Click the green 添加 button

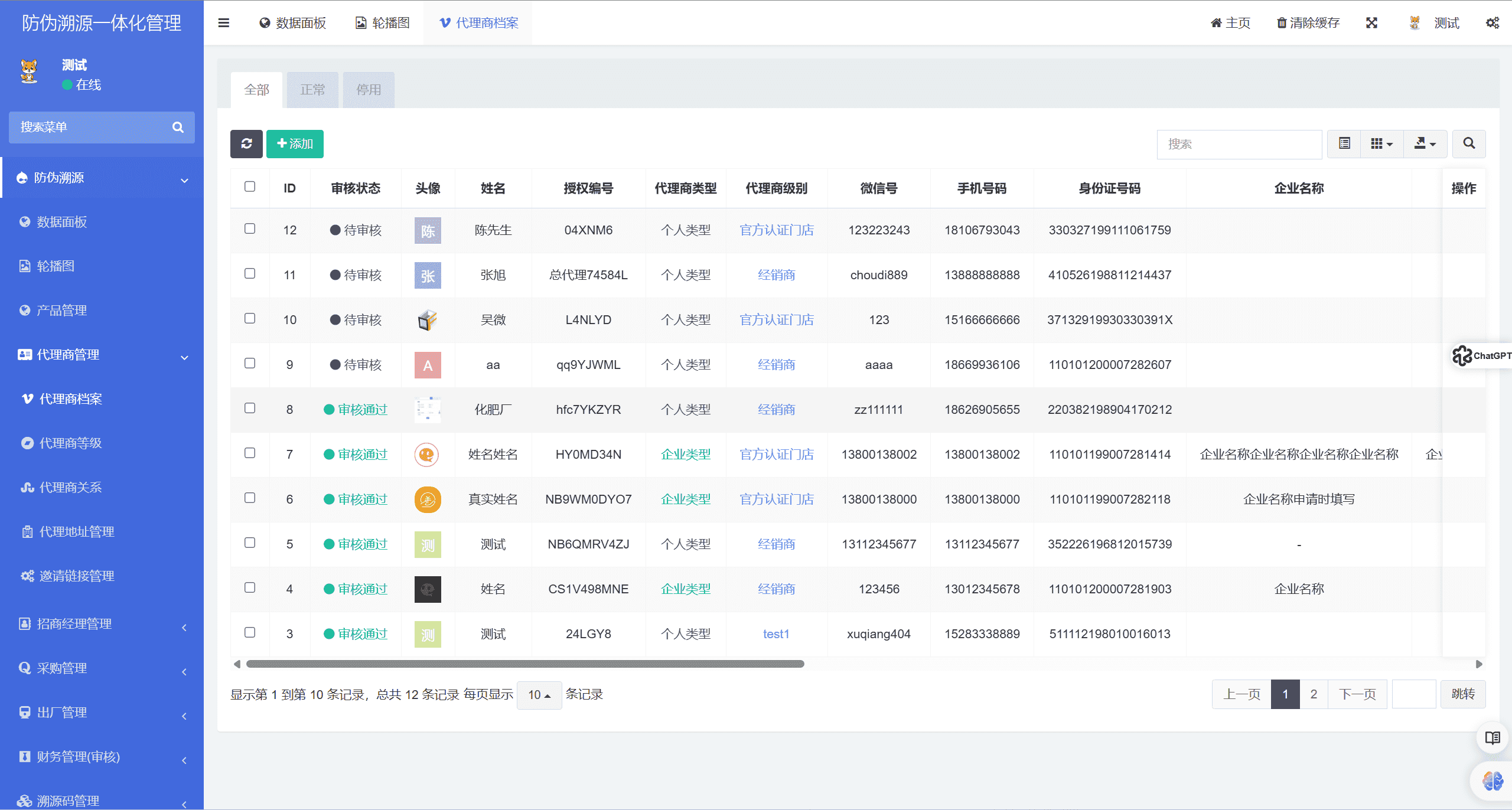click(295, 143)
